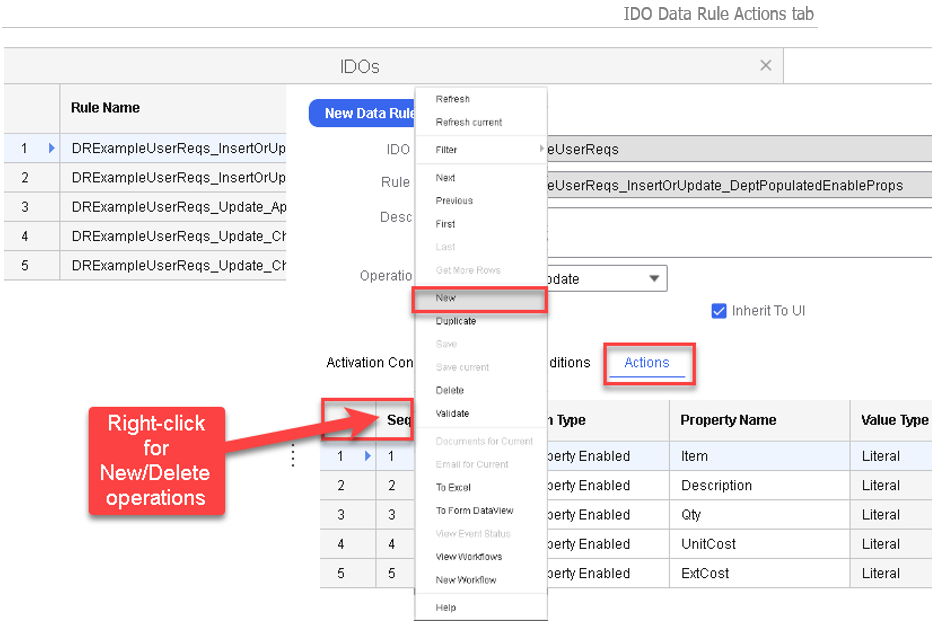Image resolution: width=932 pixels, height=630 pixels.
Task: Click the Property Name column header
Action: tap(759, 420)
